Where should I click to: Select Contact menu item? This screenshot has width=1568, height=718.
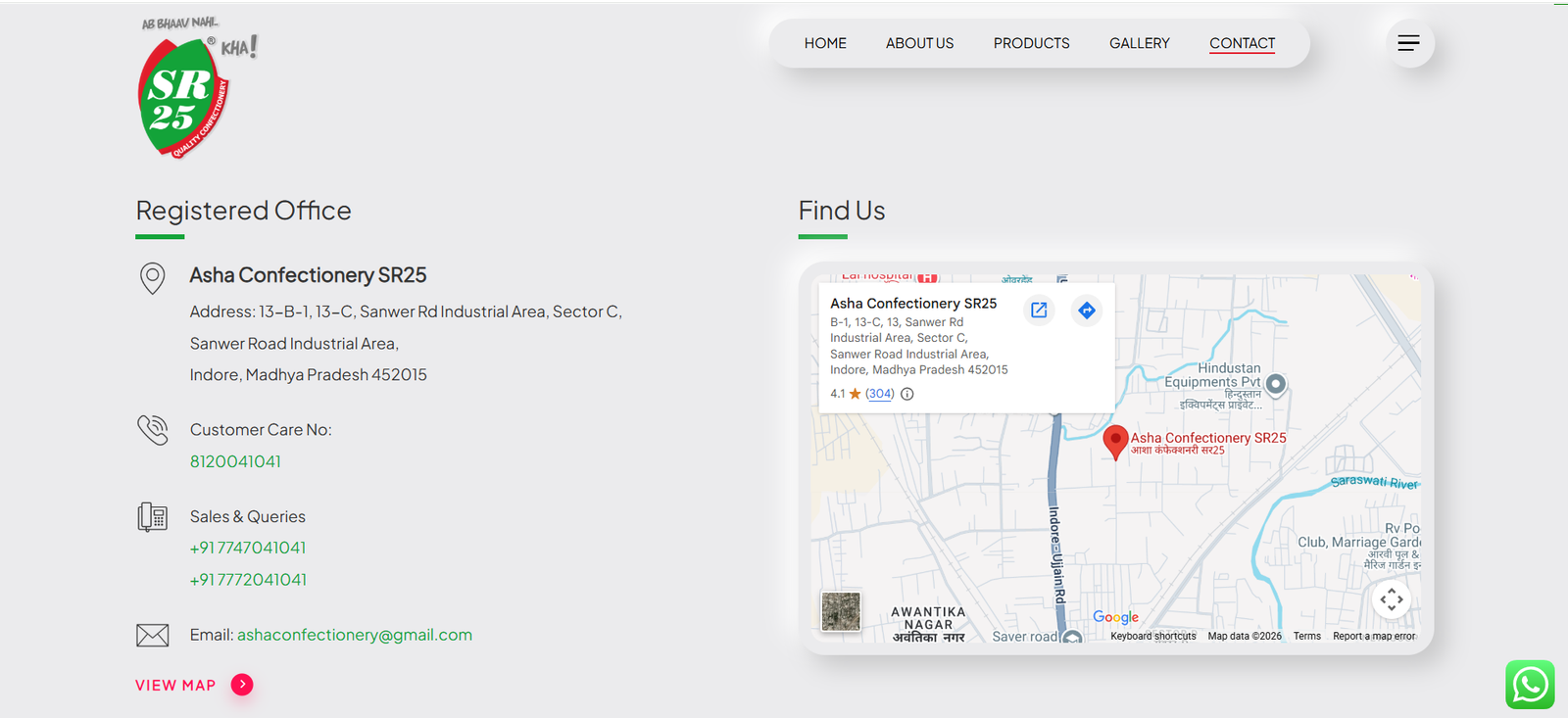point(1242,43)
